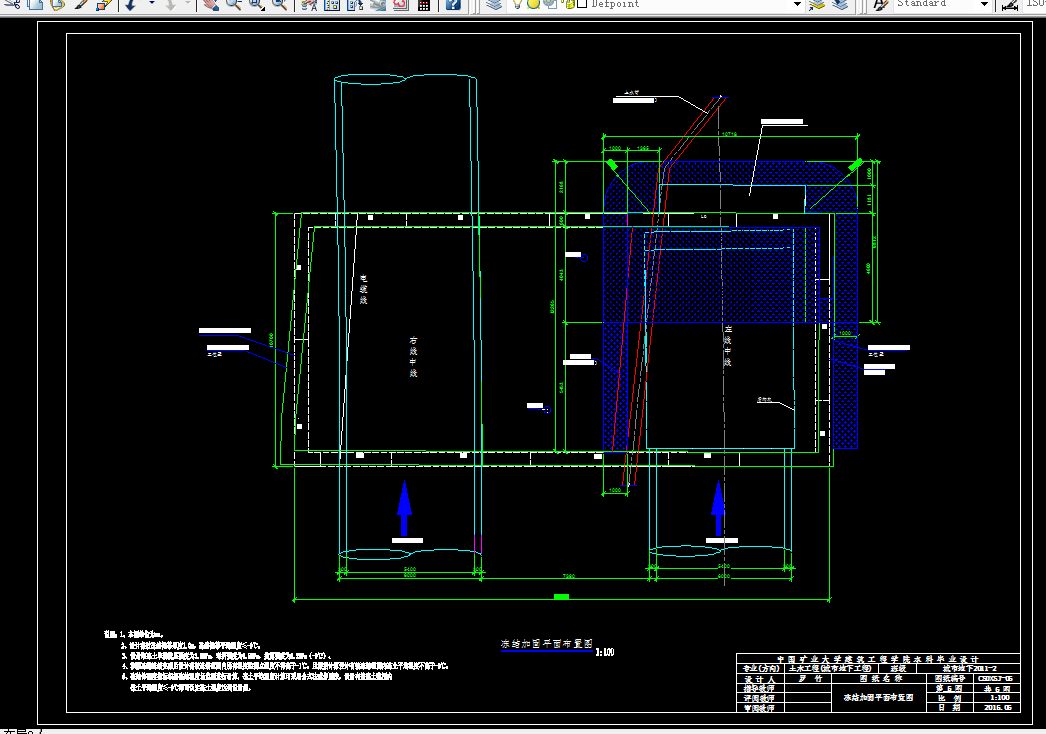Select the 图纸编号 label cell

point(950,679)
